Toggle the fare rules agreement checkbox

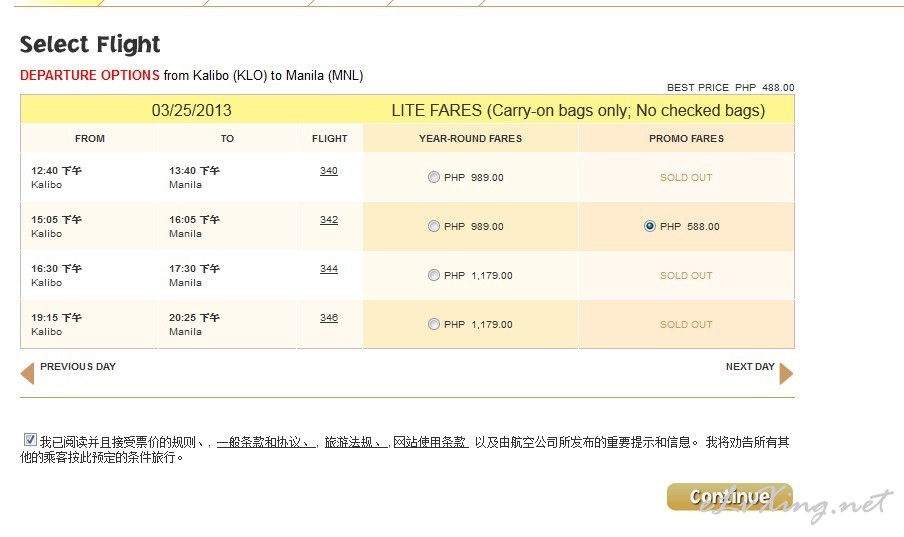tap(29, 441)
